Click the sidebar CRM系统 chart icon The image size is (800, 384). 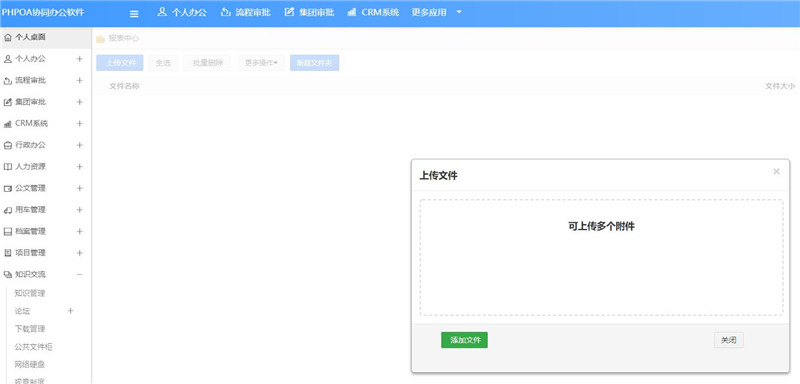tap(8, 124)
